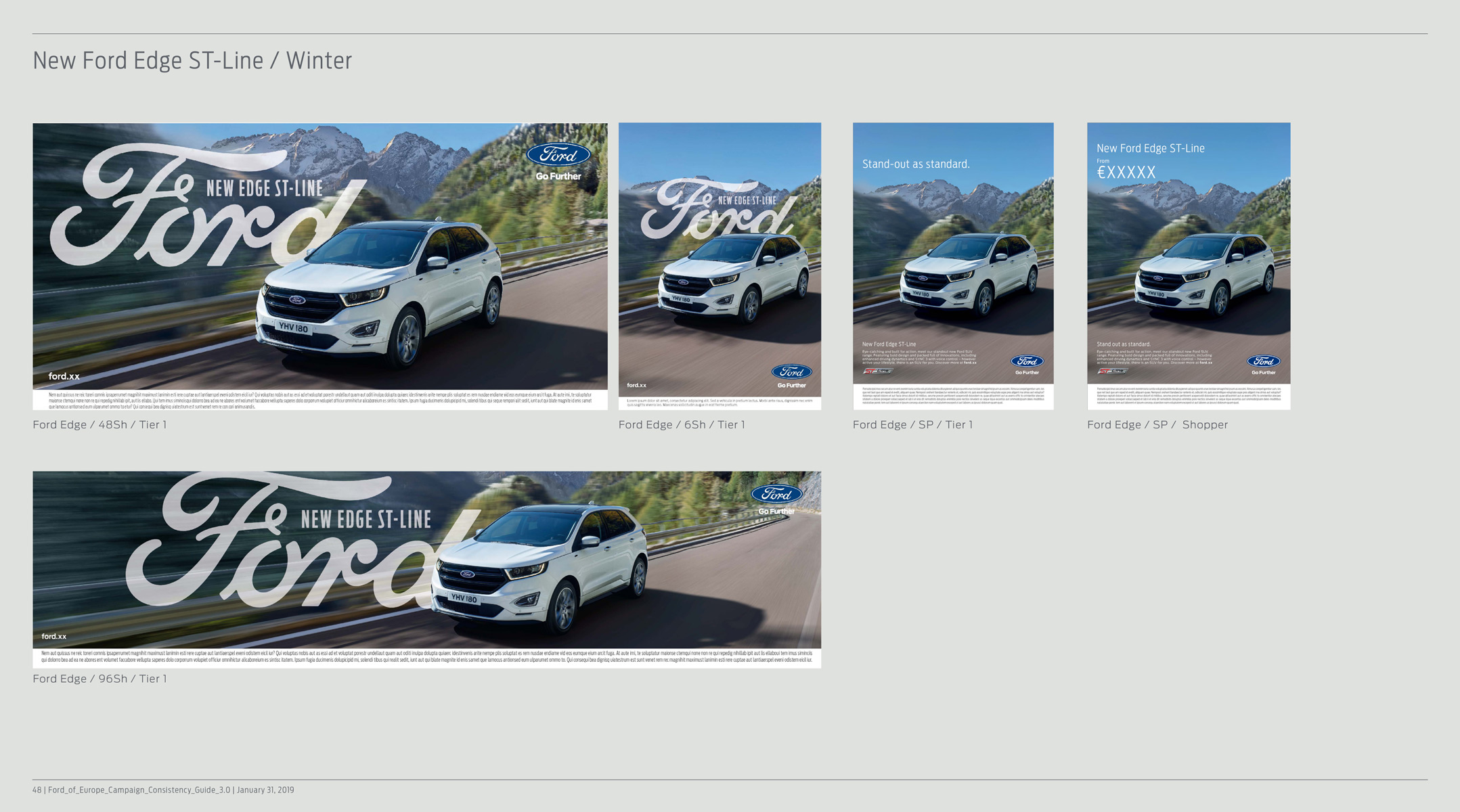Screen dimensions: 1460x812
Task: Click the 'Ford Edge / SP / Shopper' caption
Action: (x=1157, y=425)
